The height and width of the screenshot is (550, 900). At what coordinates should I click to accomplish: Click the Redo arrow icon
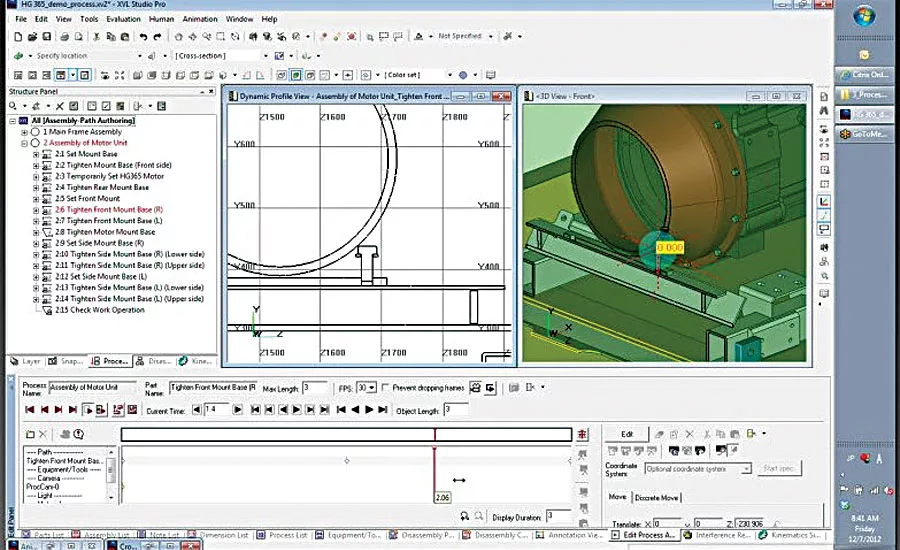(x=157, y=37)
